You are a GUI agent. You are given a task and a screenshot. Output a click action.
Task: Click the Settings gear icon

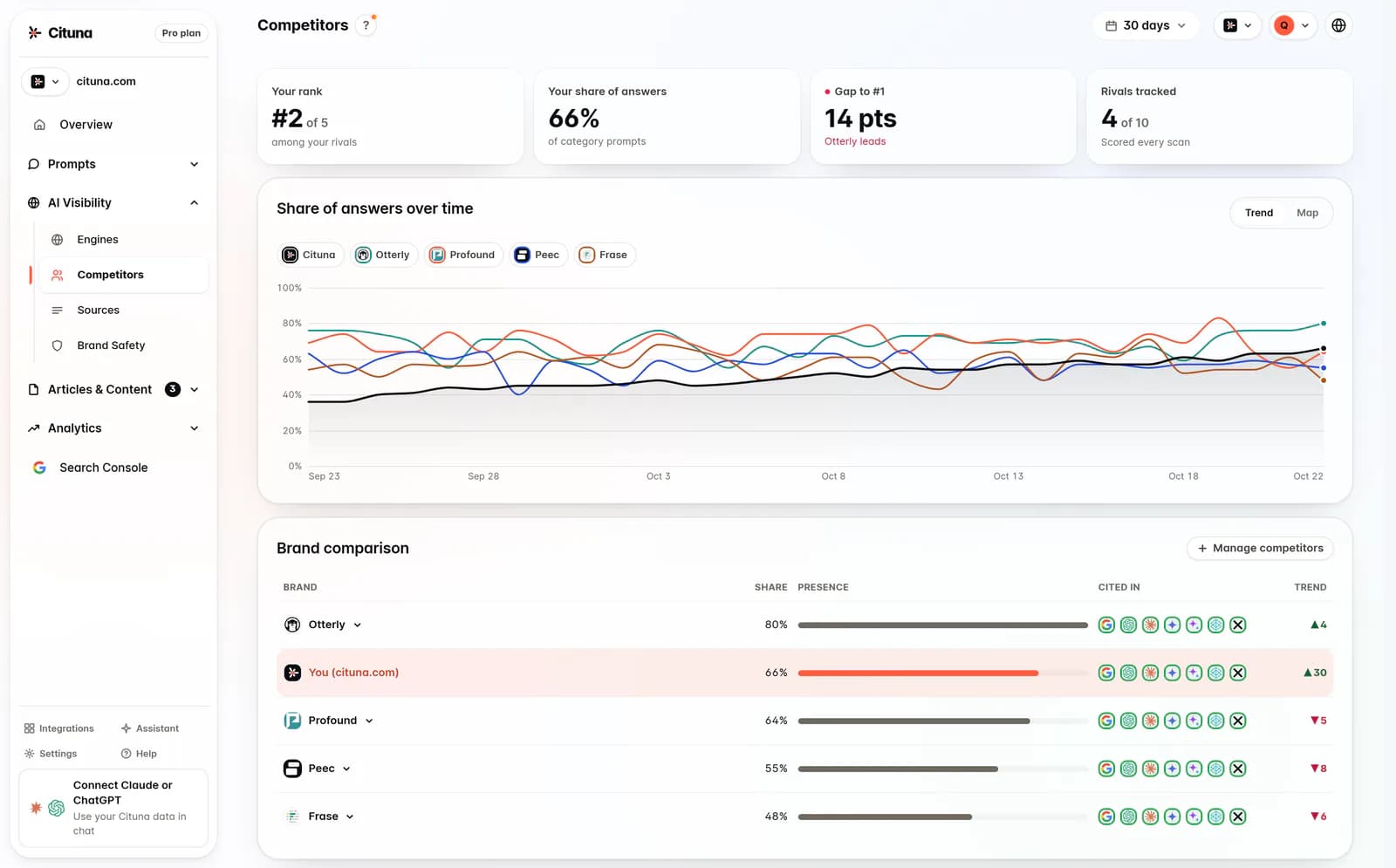coord(30,754)
